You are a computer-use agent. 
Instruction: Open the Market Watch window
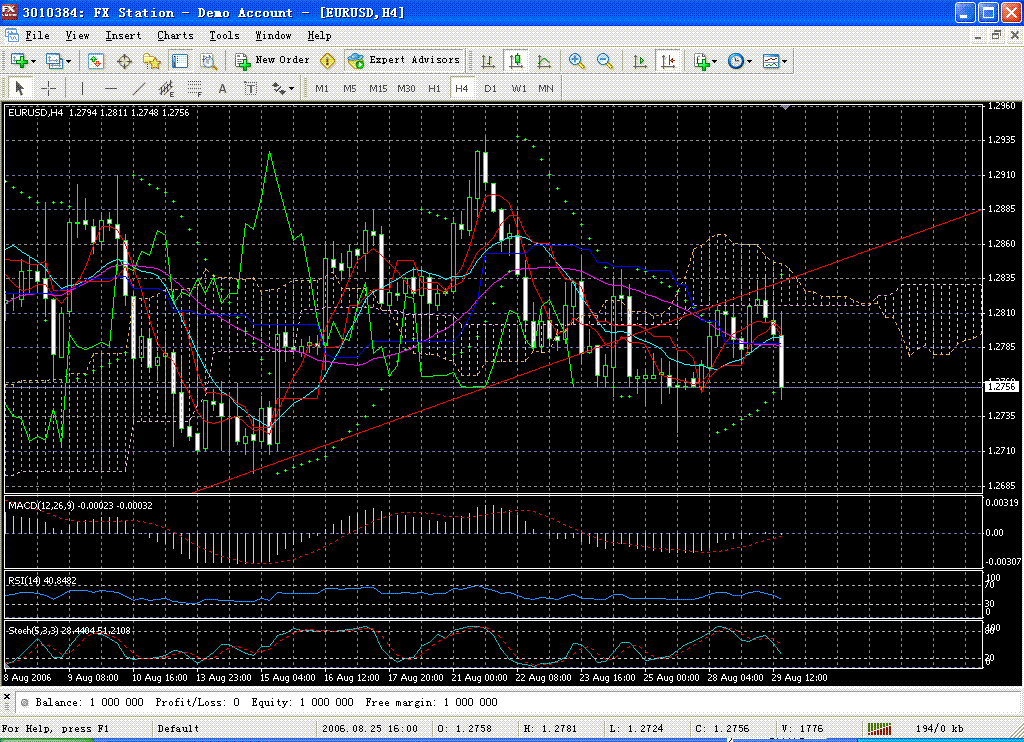coord(96,61)
